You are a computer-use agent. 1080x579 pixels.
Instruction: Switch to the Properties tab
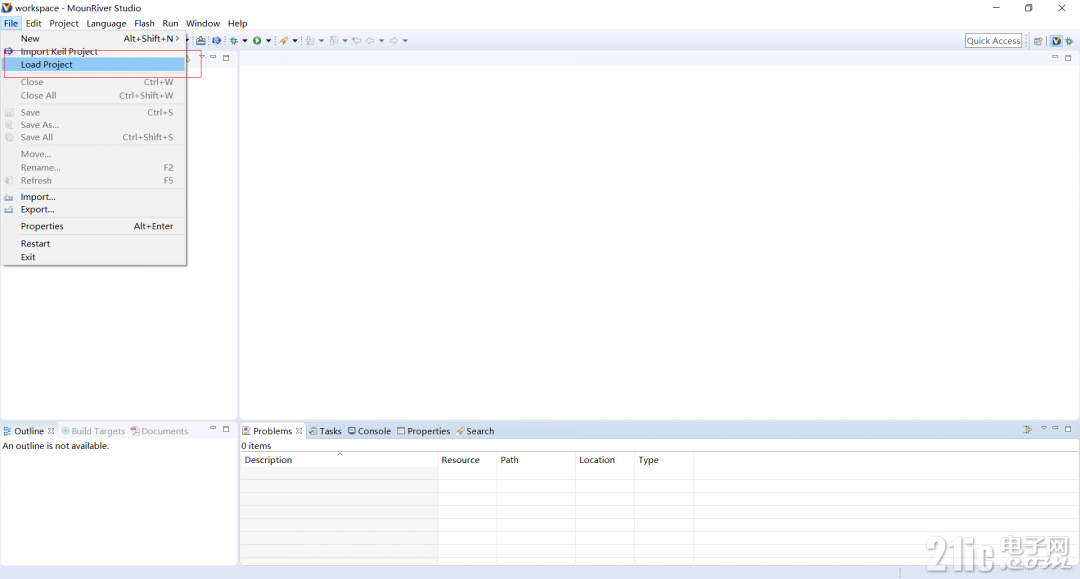424,431
